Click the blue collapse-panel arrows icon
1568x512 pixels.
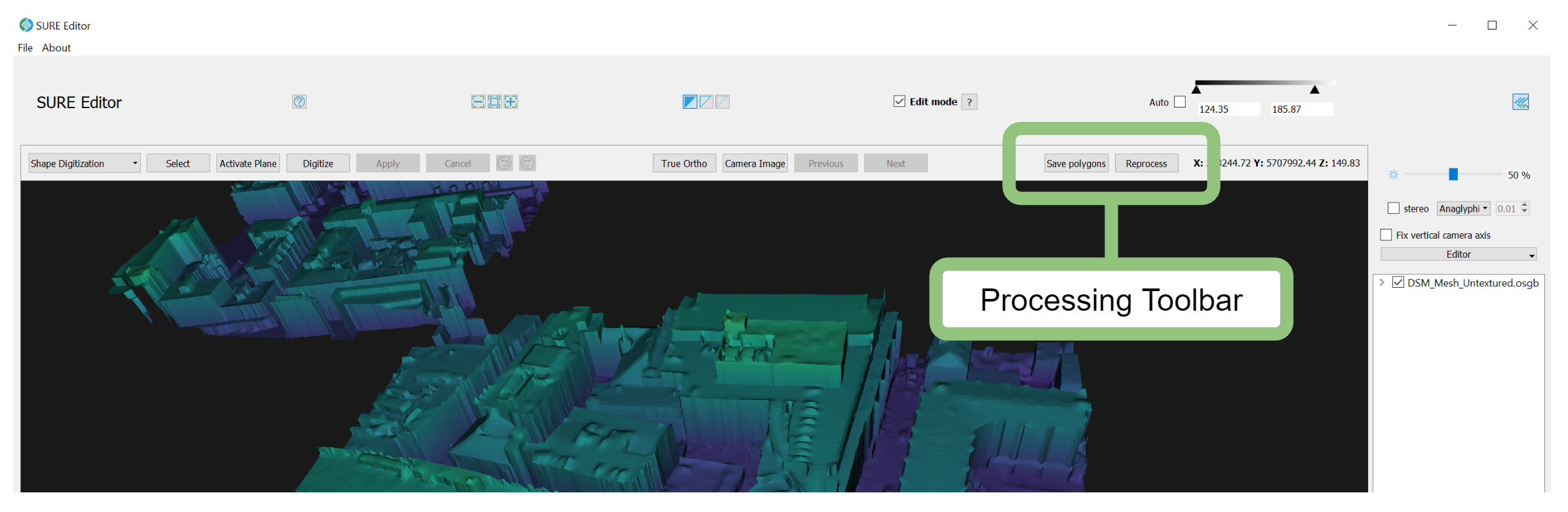1521,102
